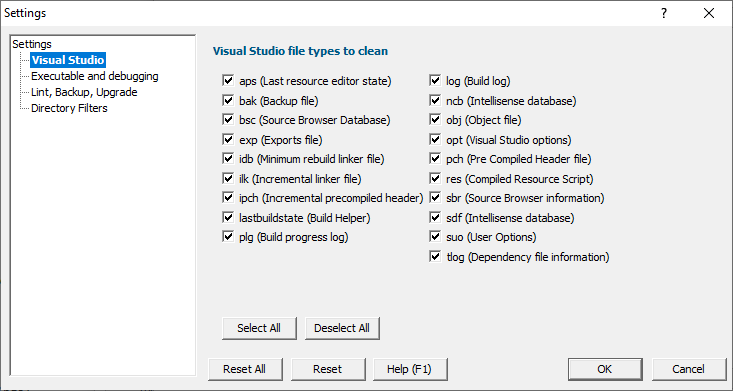Toggle ncb (Intellisense database) checkbox

coord(435,101)
